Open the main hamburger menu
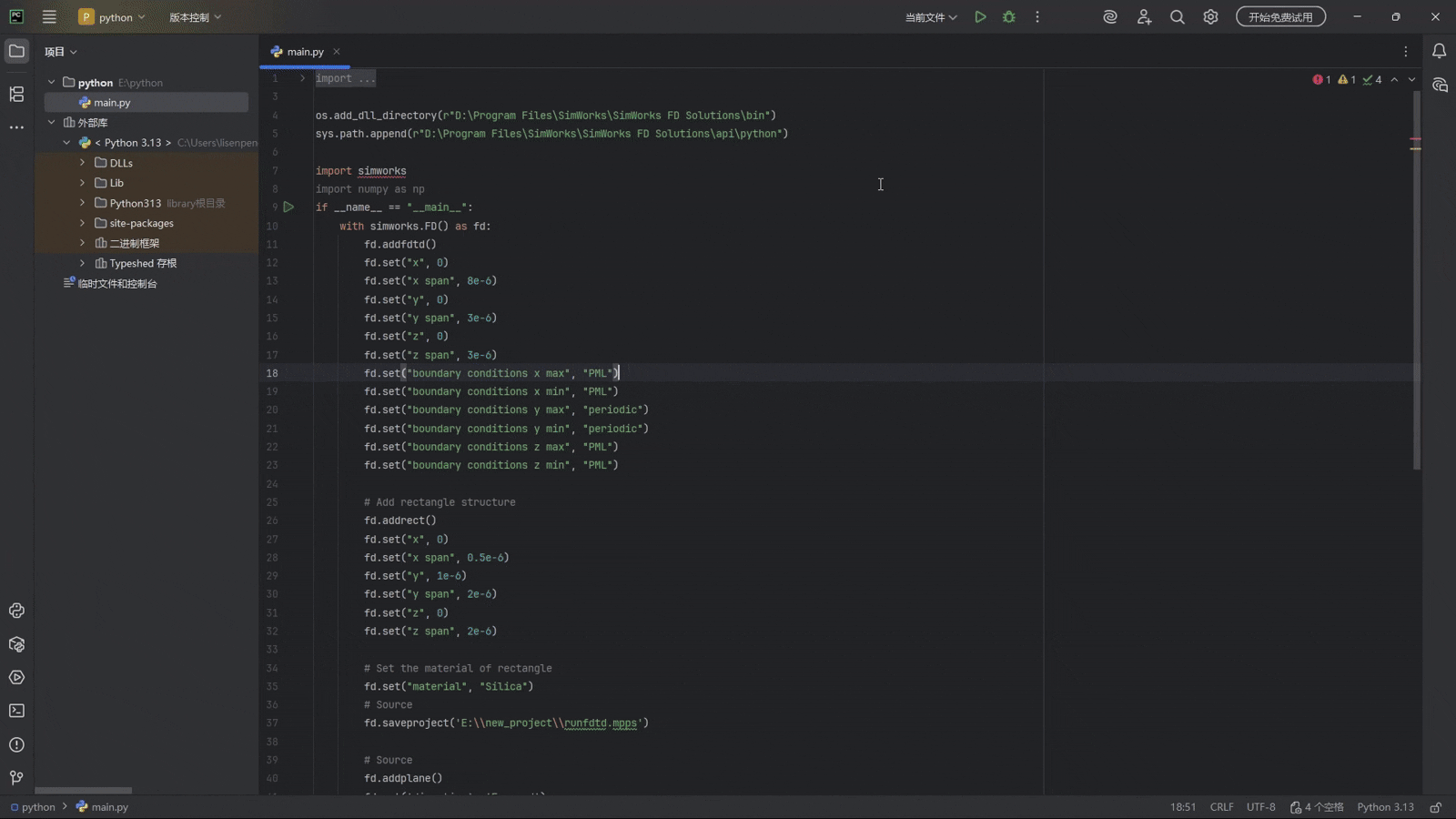The image size is (1456, 819). pos(49,17)
